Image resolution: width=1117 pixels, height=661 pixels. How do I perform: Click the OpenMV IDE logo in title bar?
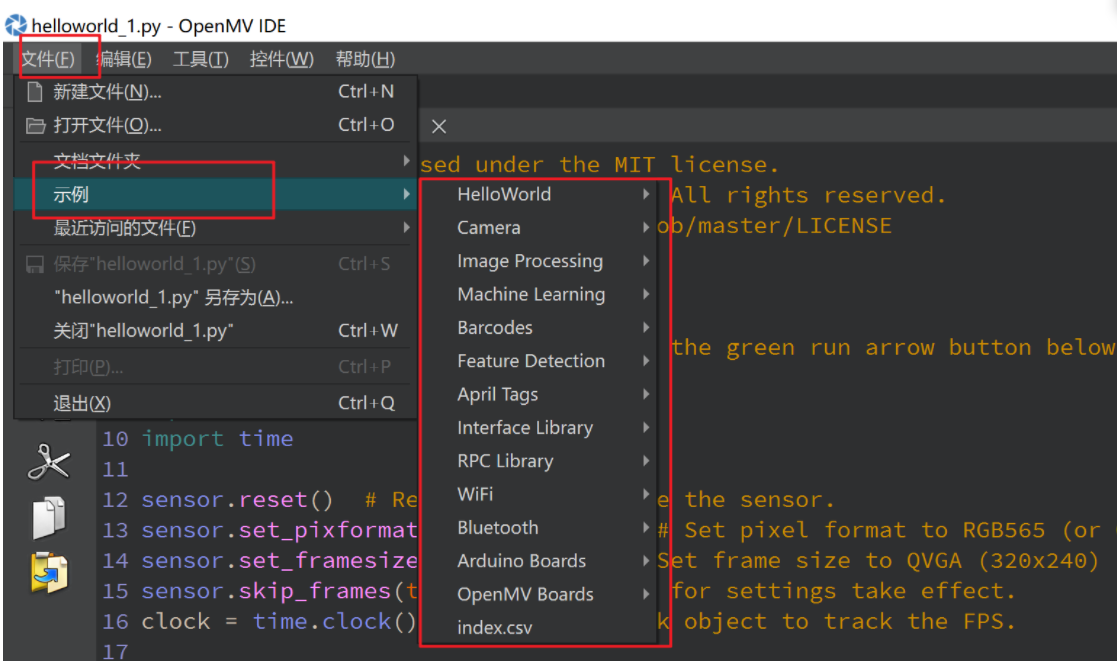[x=16, y=26]
